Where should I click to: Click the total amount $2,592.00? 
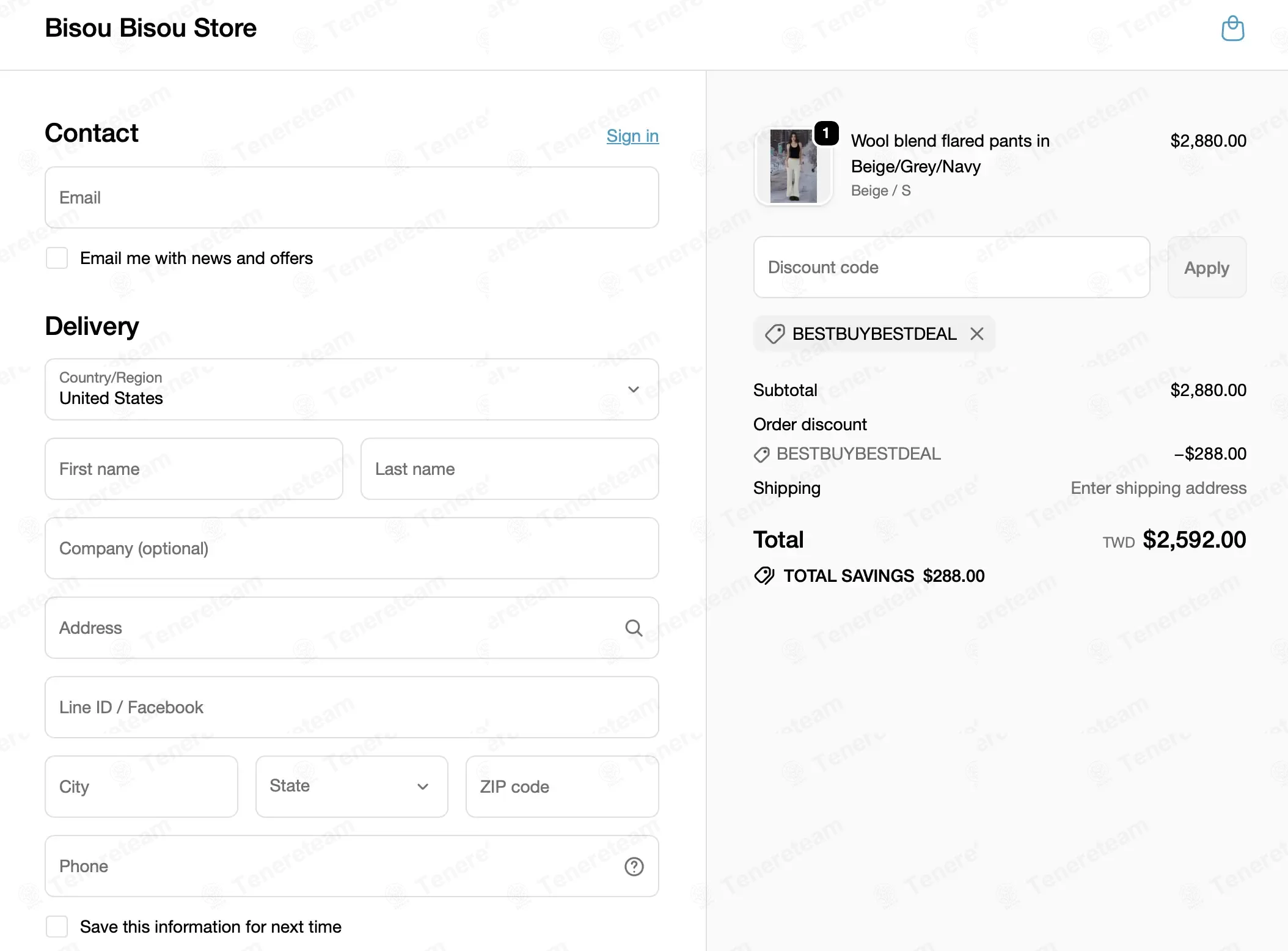point(1194,540)
